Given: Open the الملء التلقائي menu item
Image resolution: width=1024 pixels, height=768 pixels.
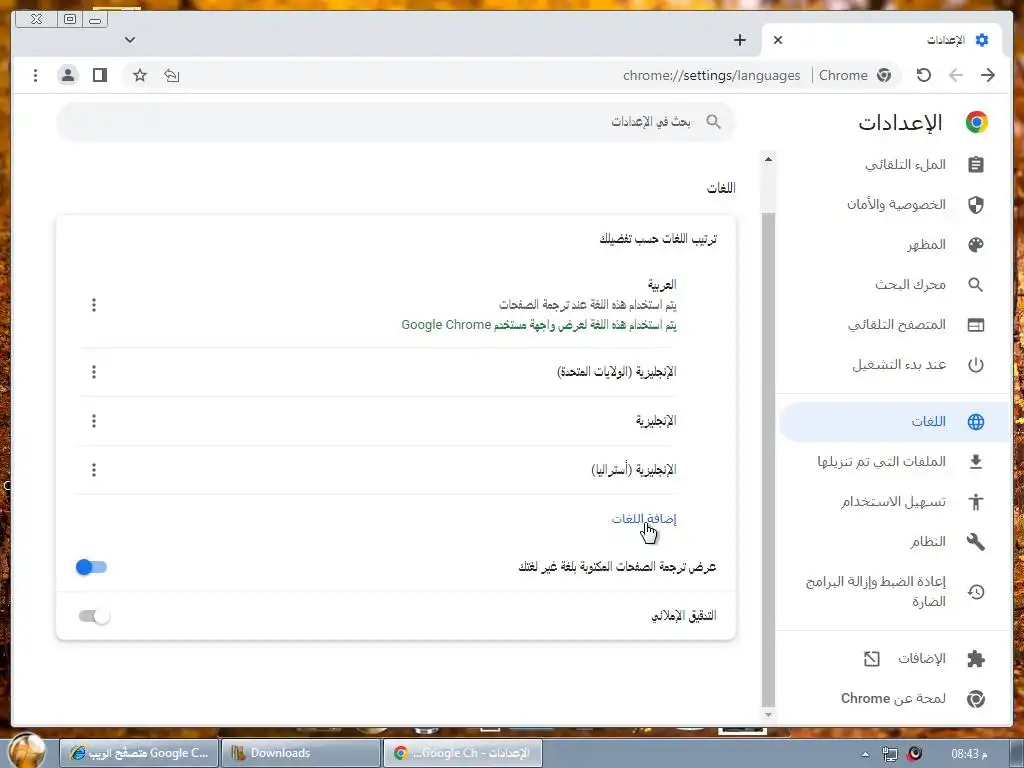Looking at the screenshot, I should pyautogui.click(x=905, y=165).
